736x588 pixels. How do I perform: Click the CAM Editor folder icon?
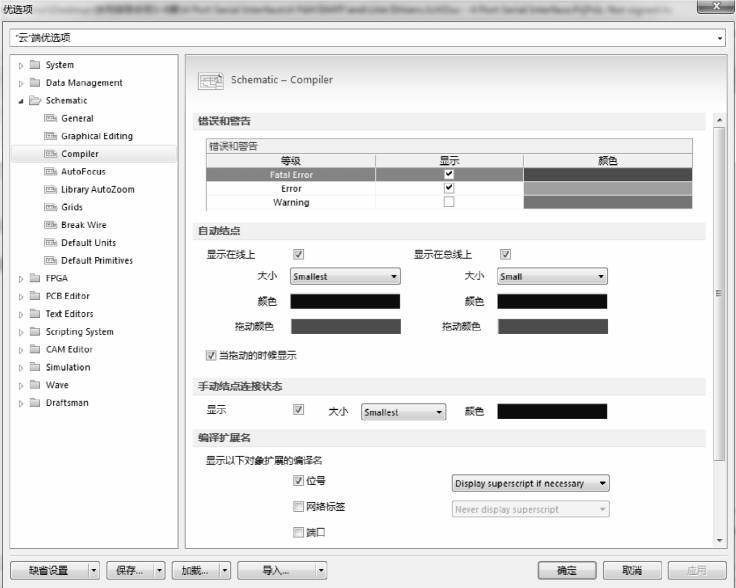click(x=35, y=349)
